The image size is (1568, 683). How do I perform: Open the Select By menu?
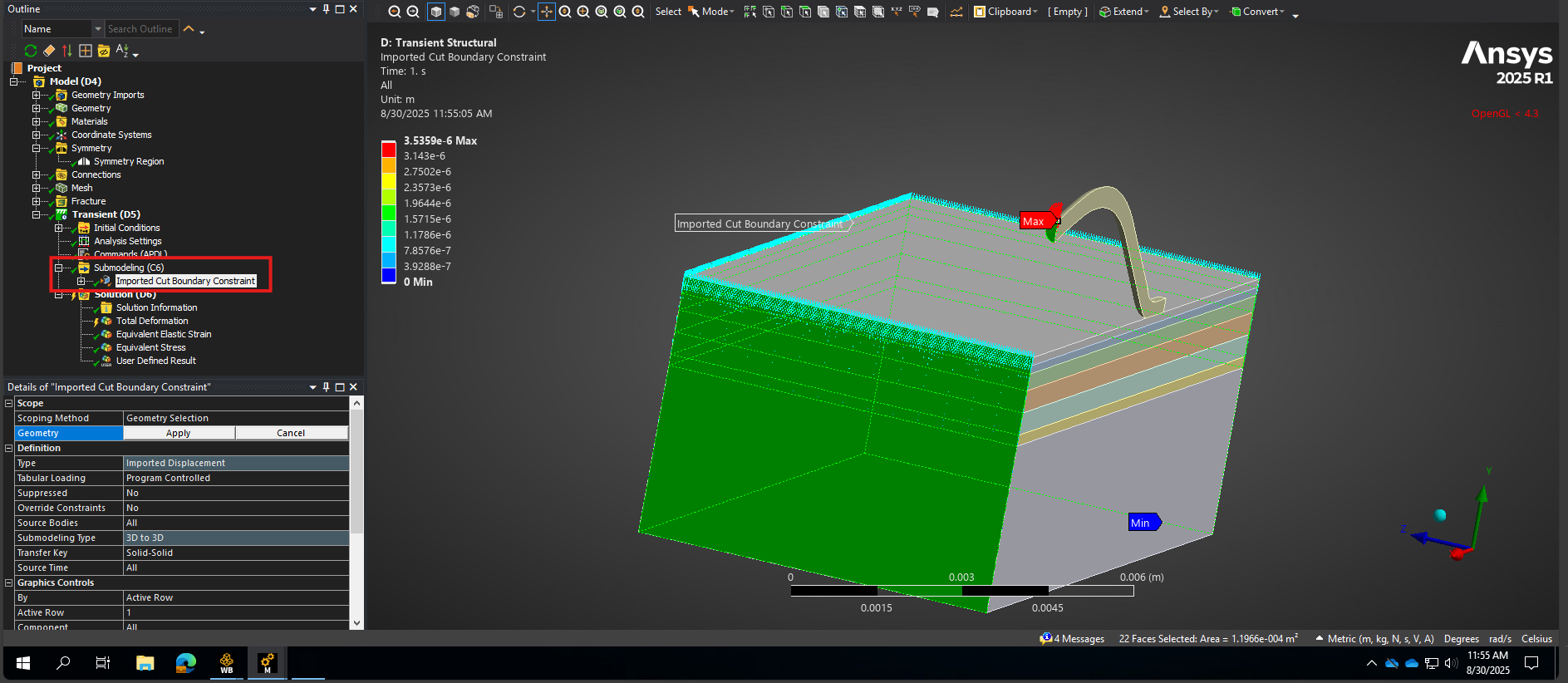point(1189,12)
